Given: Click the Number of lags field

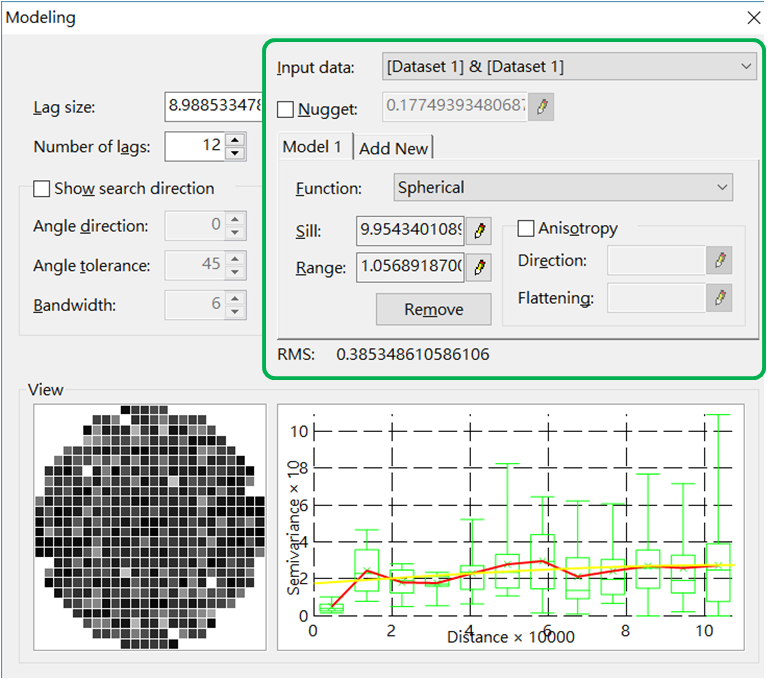Looking at the screenshot, I should [195, 146].
